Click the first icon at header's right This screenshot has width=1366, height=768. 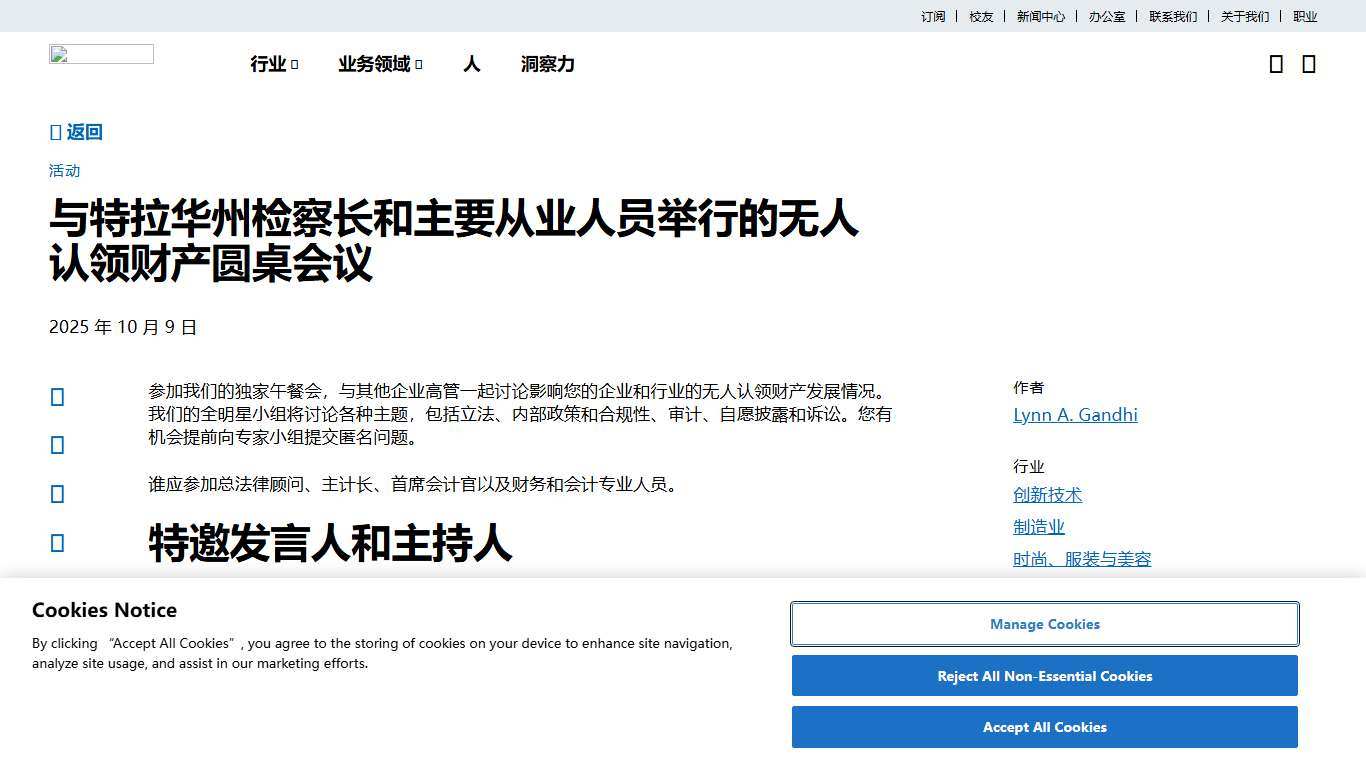[x=1276, y=64]
